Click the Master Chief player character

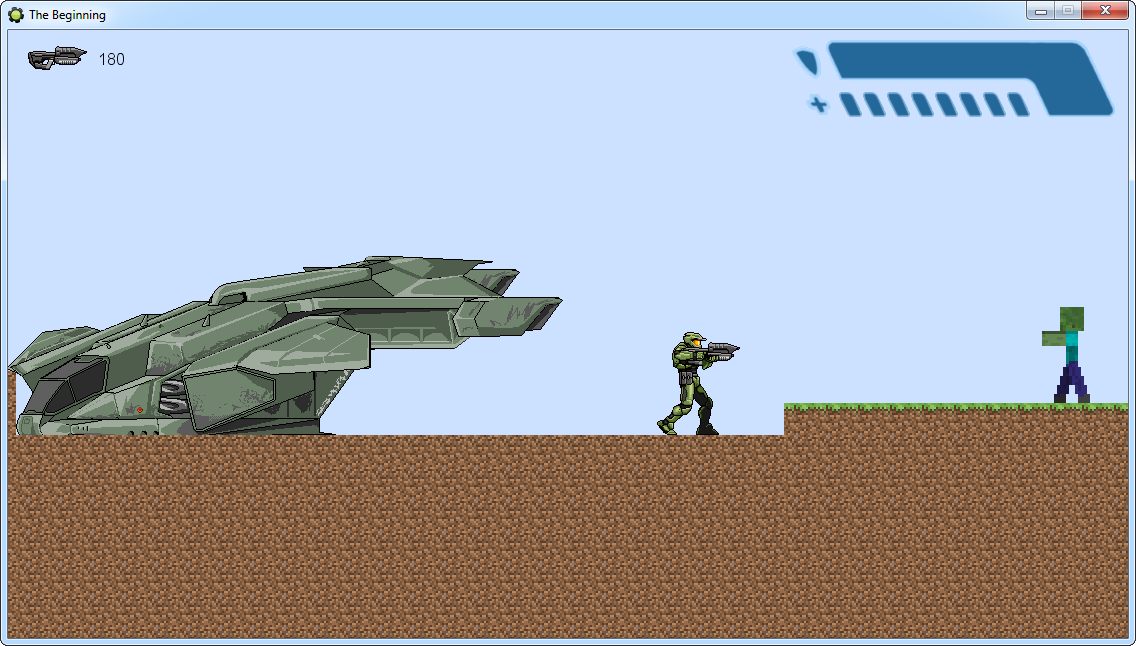(698, 383)
